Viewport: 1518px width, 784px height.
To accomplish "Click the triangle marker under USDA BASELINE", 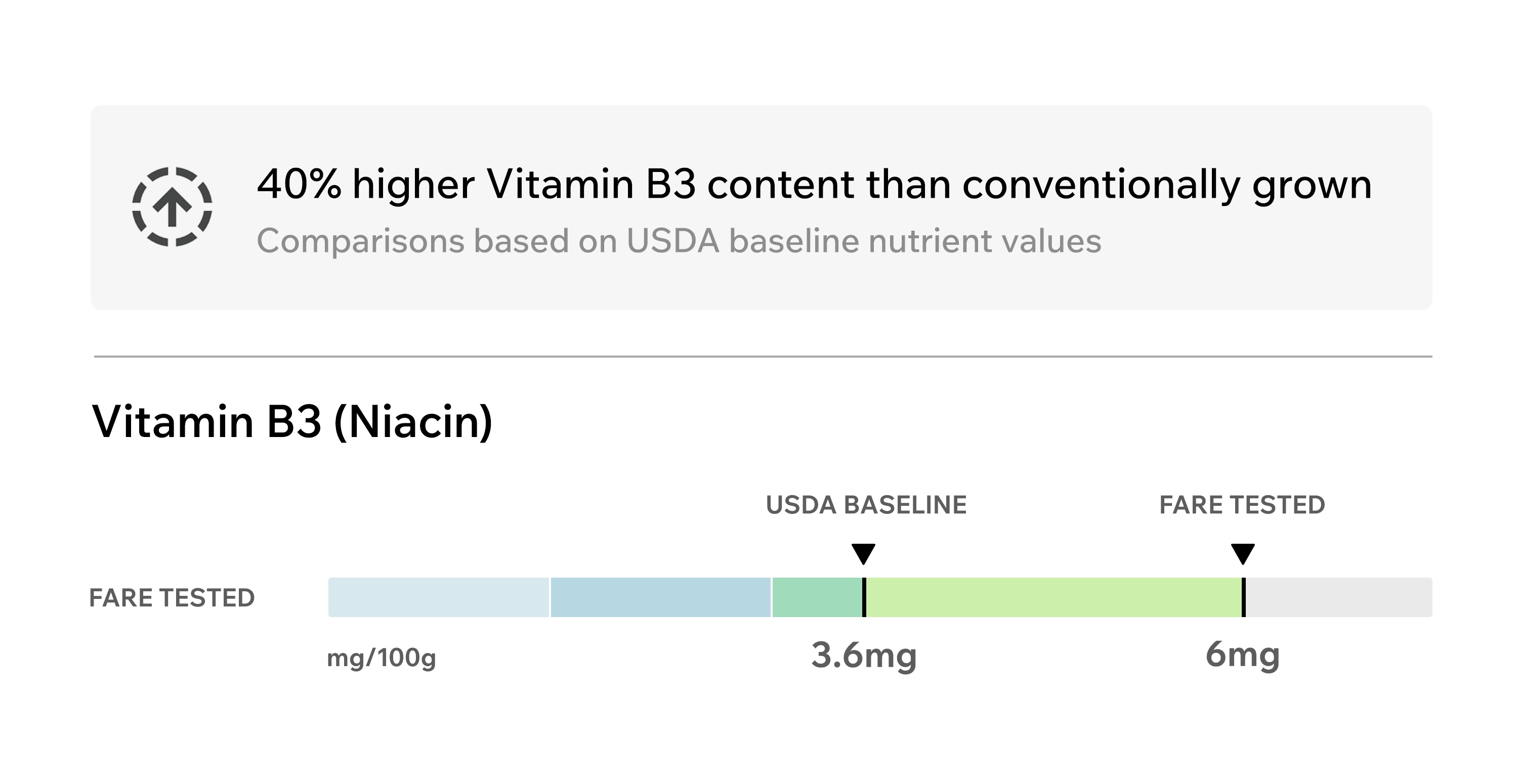I will pyautogui.click(x=863, y=553).
